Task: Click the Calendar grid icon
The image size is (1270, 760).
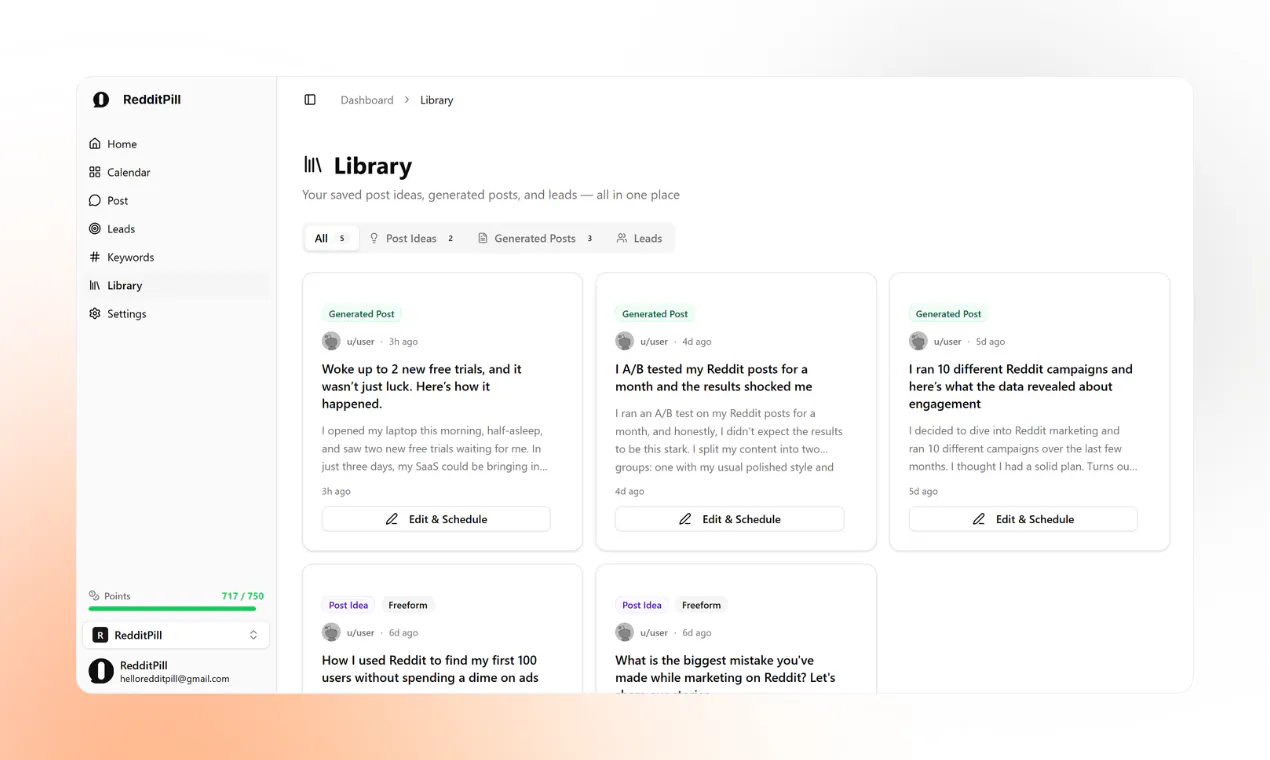Action: 95,172
